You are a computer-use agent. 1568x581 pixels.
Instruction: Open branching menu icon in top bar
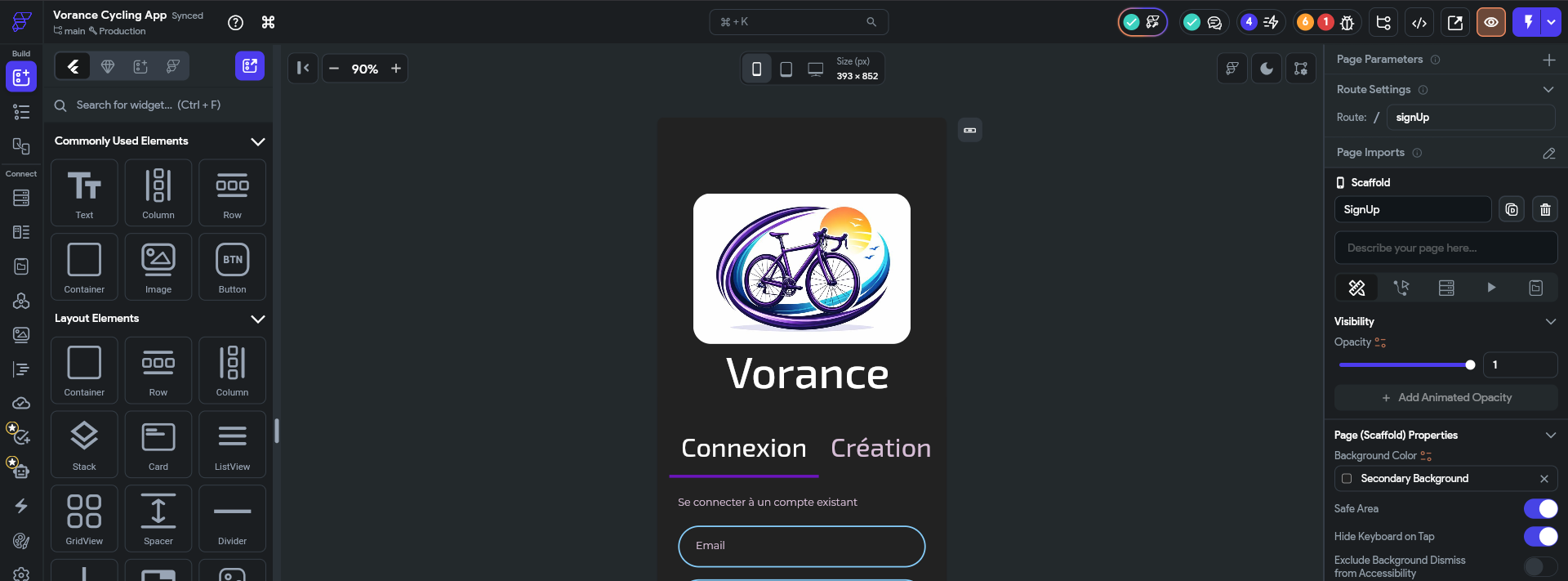(1383, 22)
